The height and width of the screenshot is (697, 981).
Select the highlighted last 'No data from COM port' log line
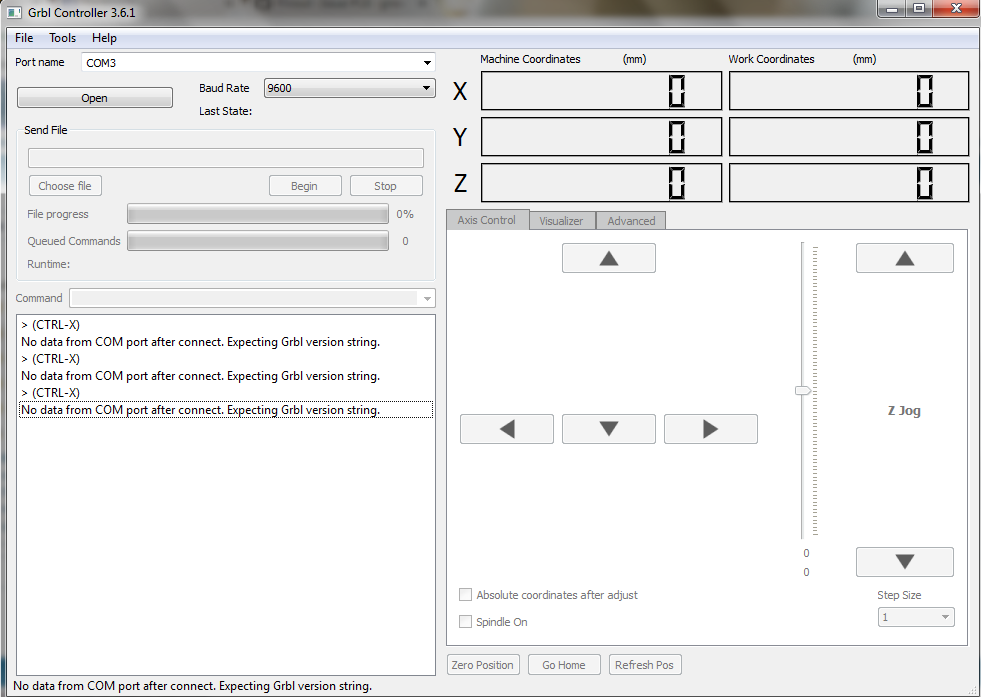click(226, 410)
